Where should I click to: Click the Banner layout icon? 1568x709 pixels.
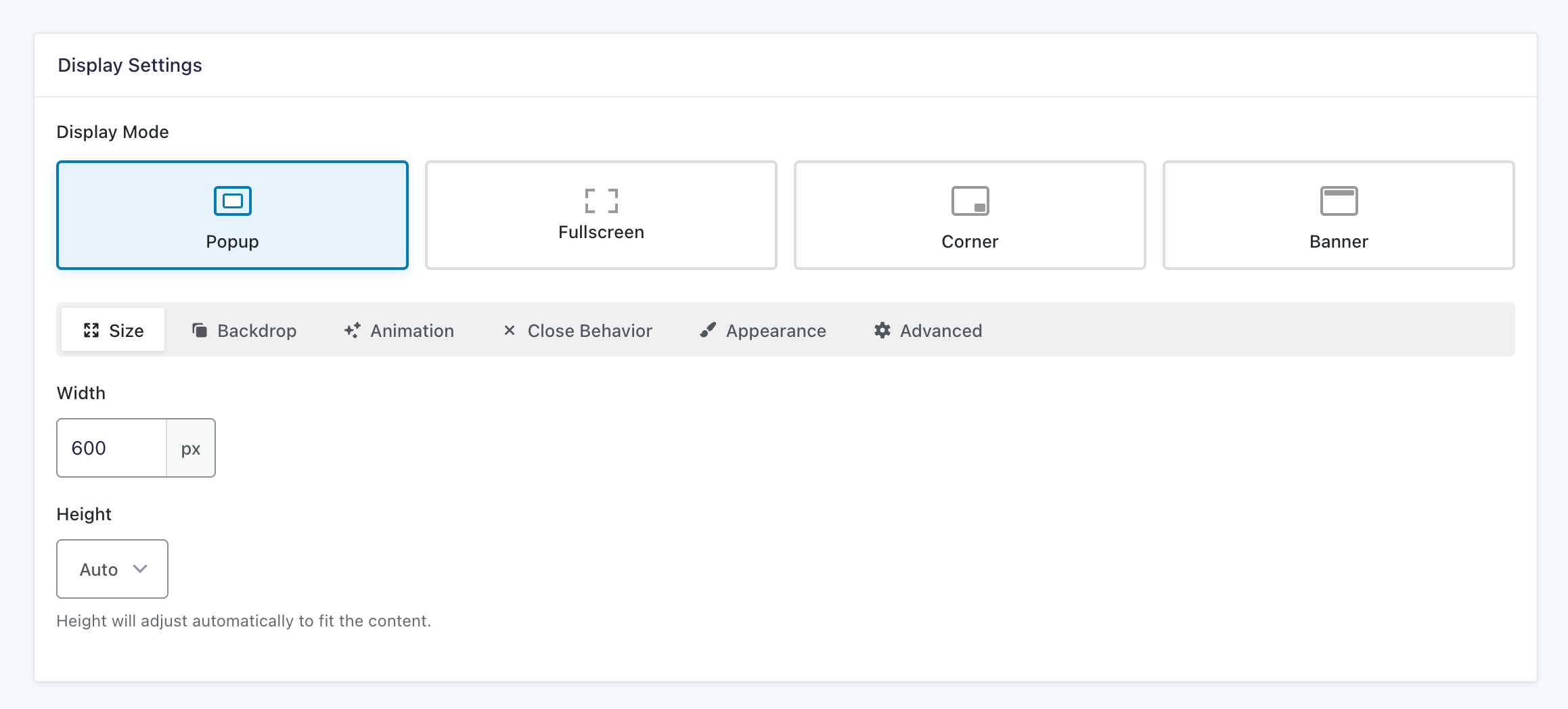click(1339, 201)
